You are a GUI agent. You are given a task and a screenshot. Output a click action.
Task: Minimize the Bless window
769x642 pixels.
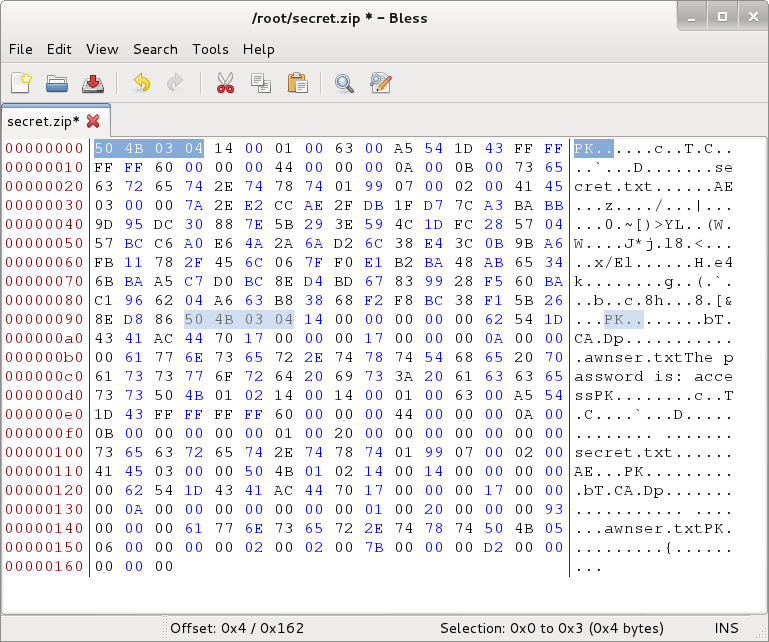tap(692, 17)
